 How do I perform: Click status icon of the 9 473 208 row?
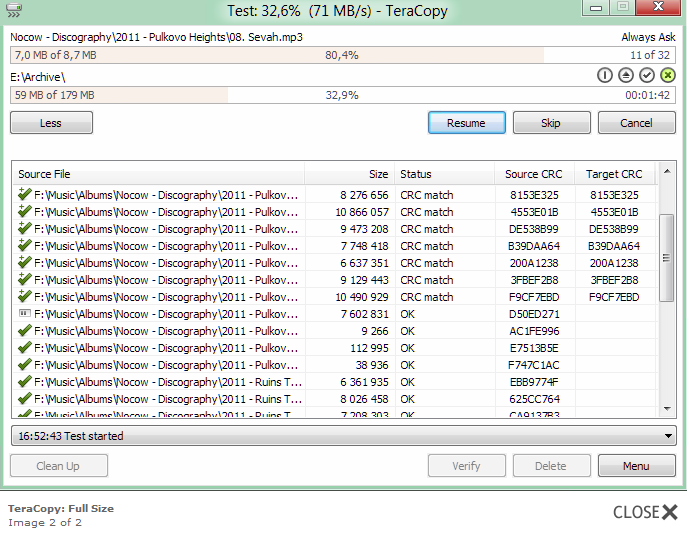(25, 229)
